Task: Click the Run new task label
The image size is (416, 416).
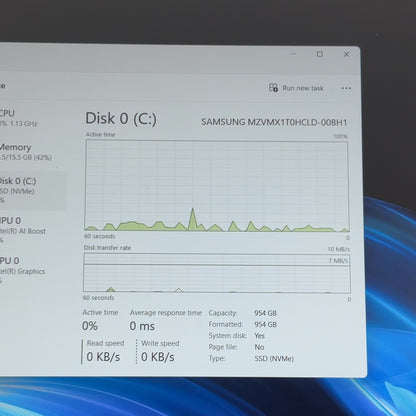Action: pyautogui.click(x=303, y=88)
